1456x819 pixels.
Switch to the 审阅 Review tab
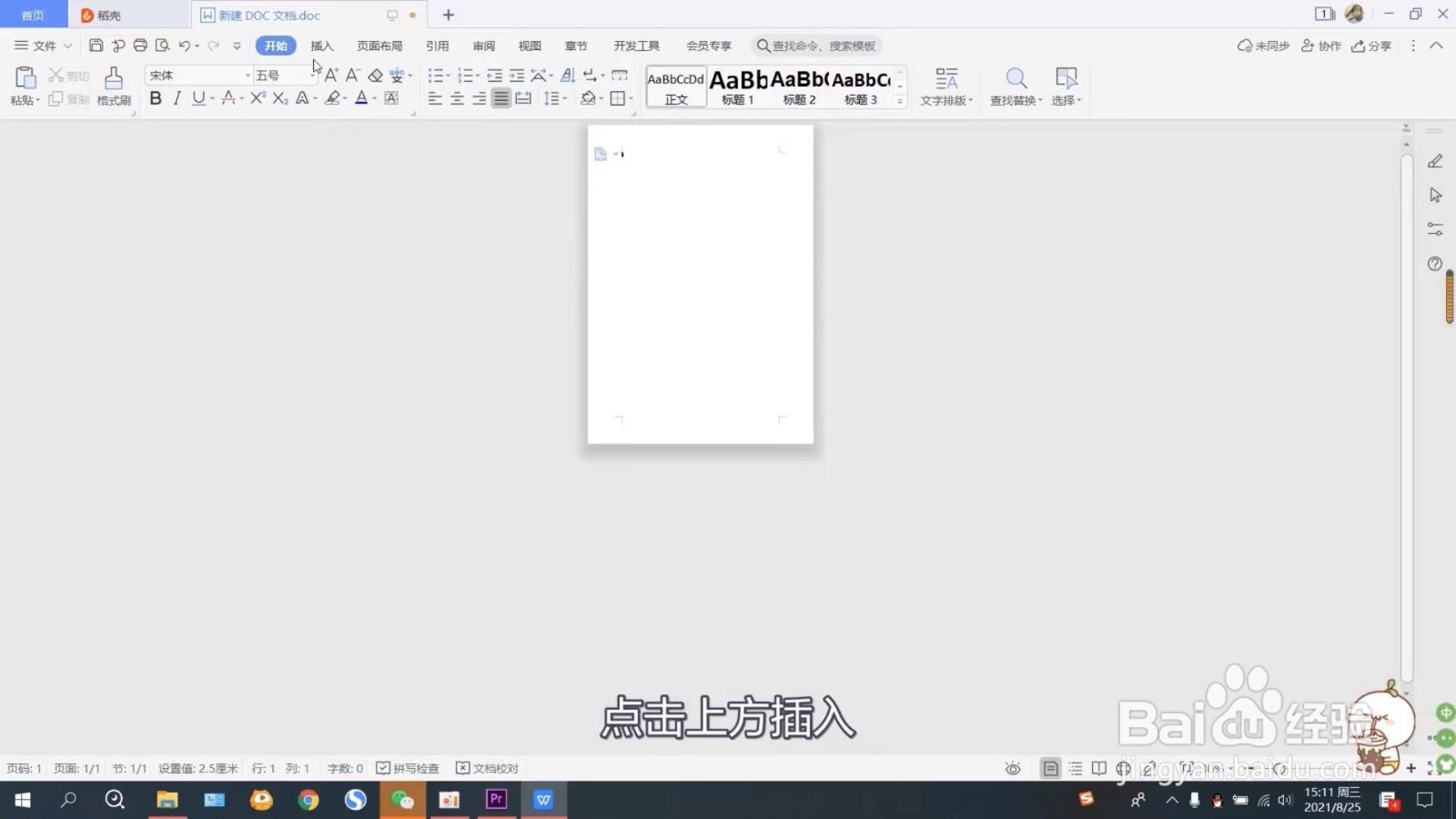pos(484,45)
